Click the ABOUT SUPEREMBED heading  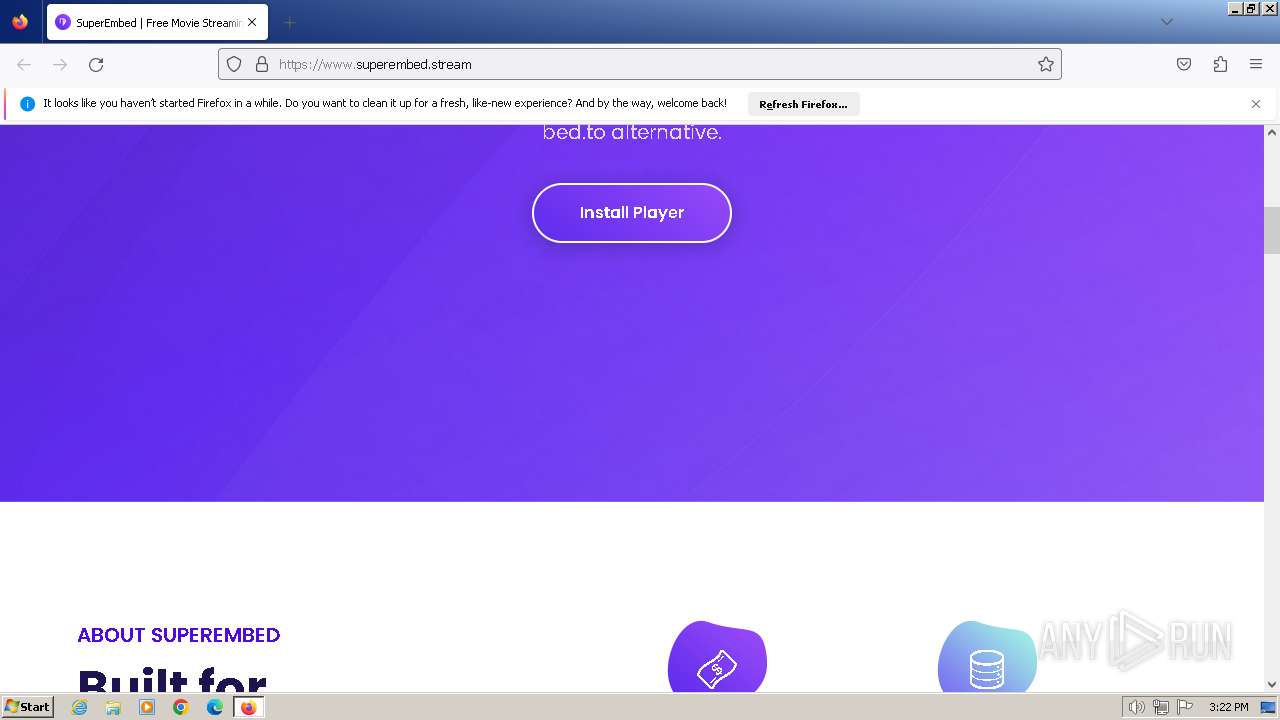point(179,635)
